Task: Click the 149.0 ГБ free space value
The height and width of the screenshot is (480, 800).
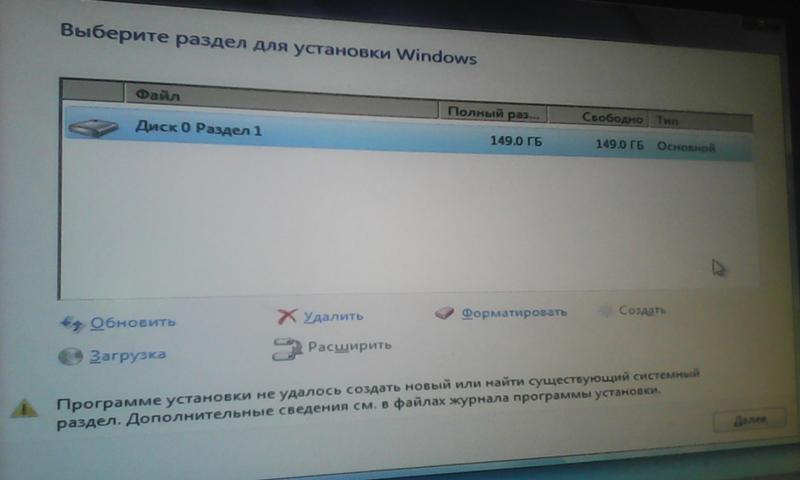Action: point(619,144)
